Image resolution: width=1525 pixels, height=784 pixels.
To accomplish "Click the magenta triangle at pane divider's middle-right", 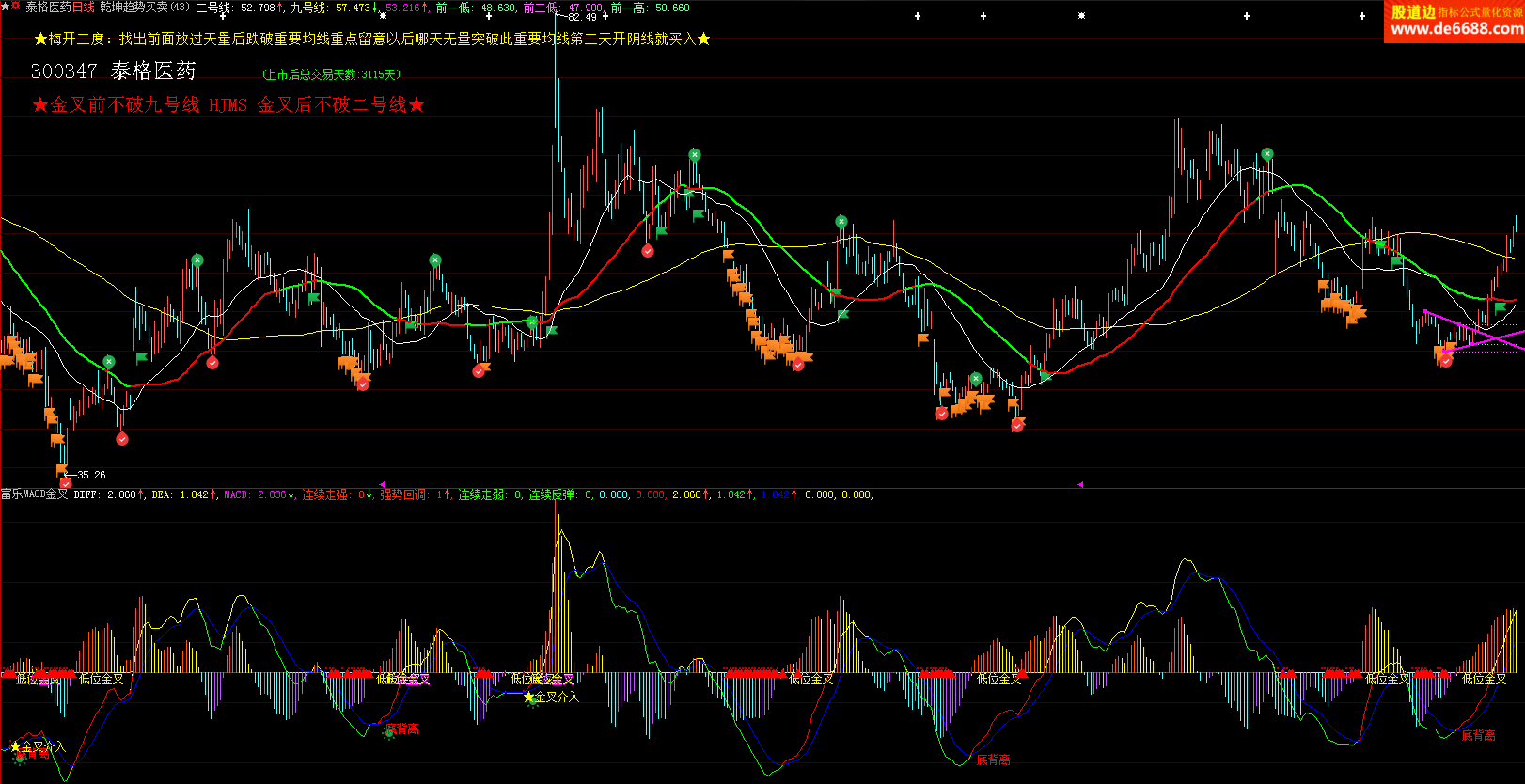I will [x=1080, y=484].
